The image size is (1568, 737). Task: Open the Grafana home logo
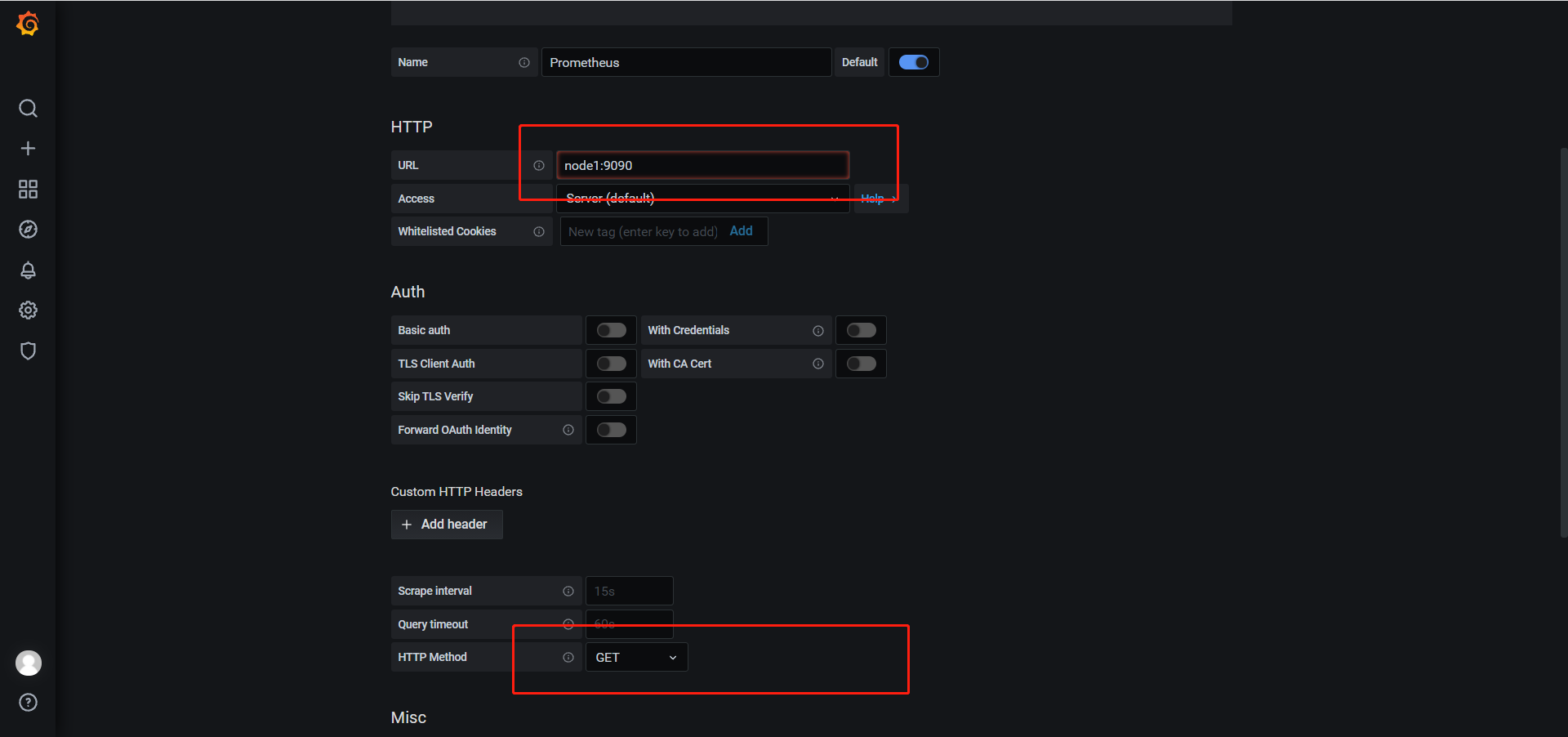(x=28, y=24)
